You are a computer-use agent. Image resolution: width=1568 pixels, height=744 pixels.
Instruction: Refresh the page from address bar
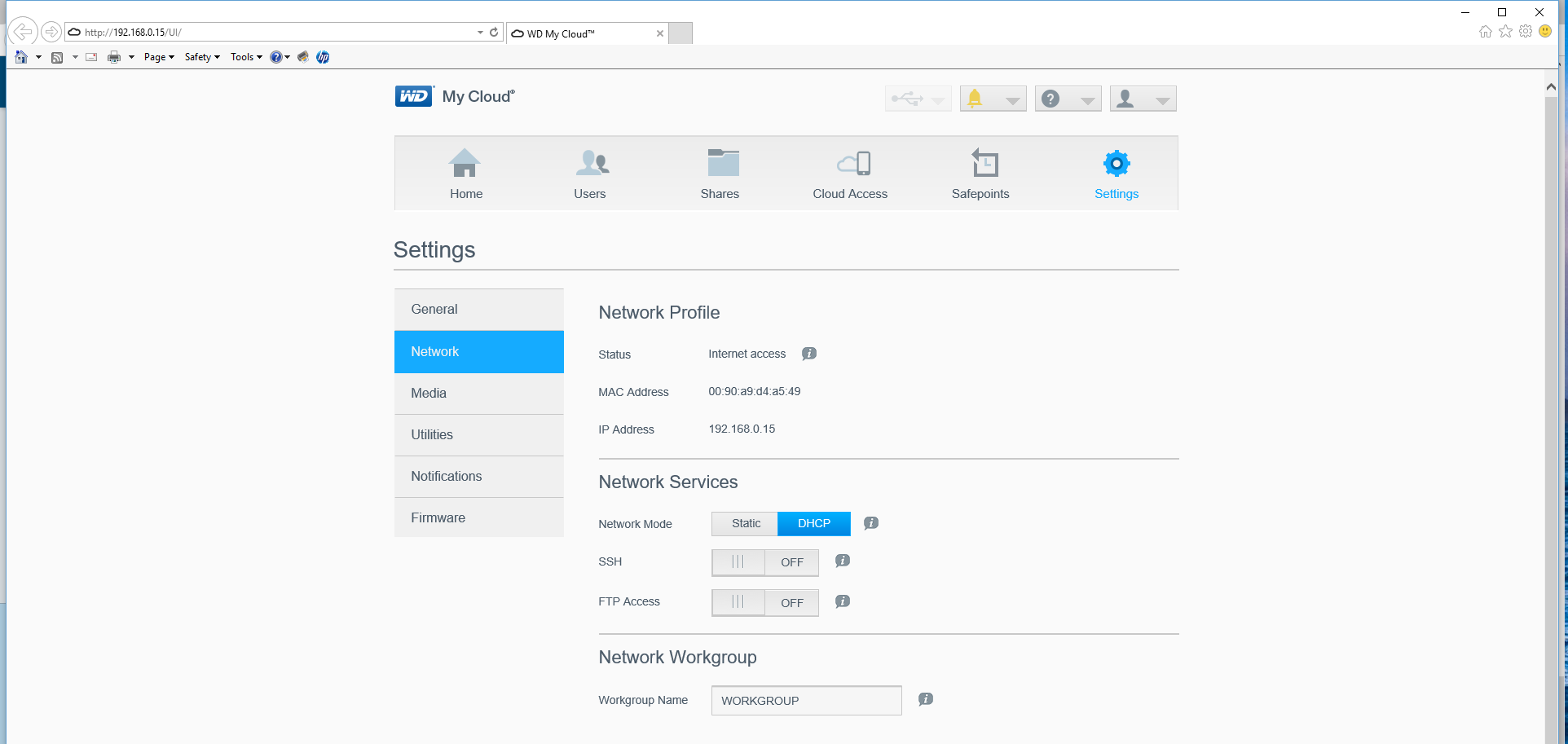pyautogui.click(x=494, y=32)
